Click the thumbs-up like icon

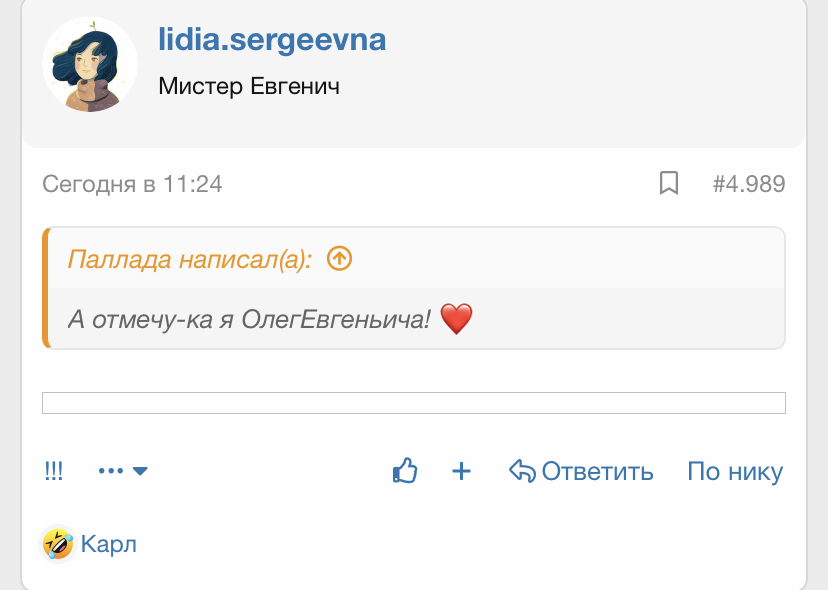click(404, 471)
